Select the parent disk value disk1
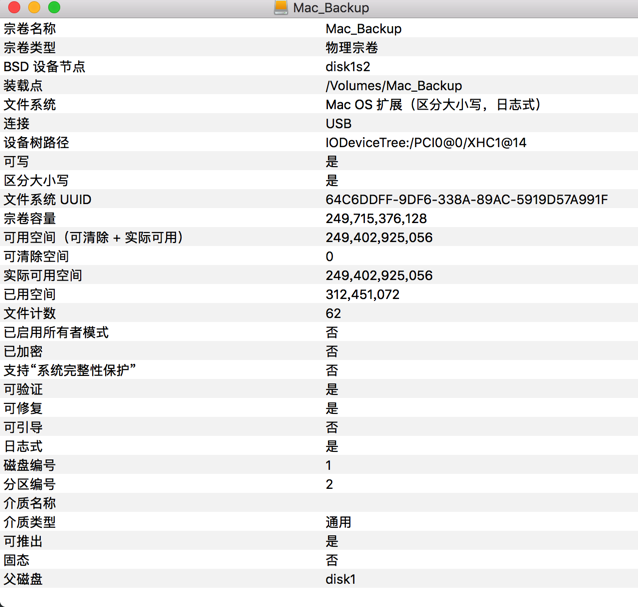 click(x=341, y=579)
